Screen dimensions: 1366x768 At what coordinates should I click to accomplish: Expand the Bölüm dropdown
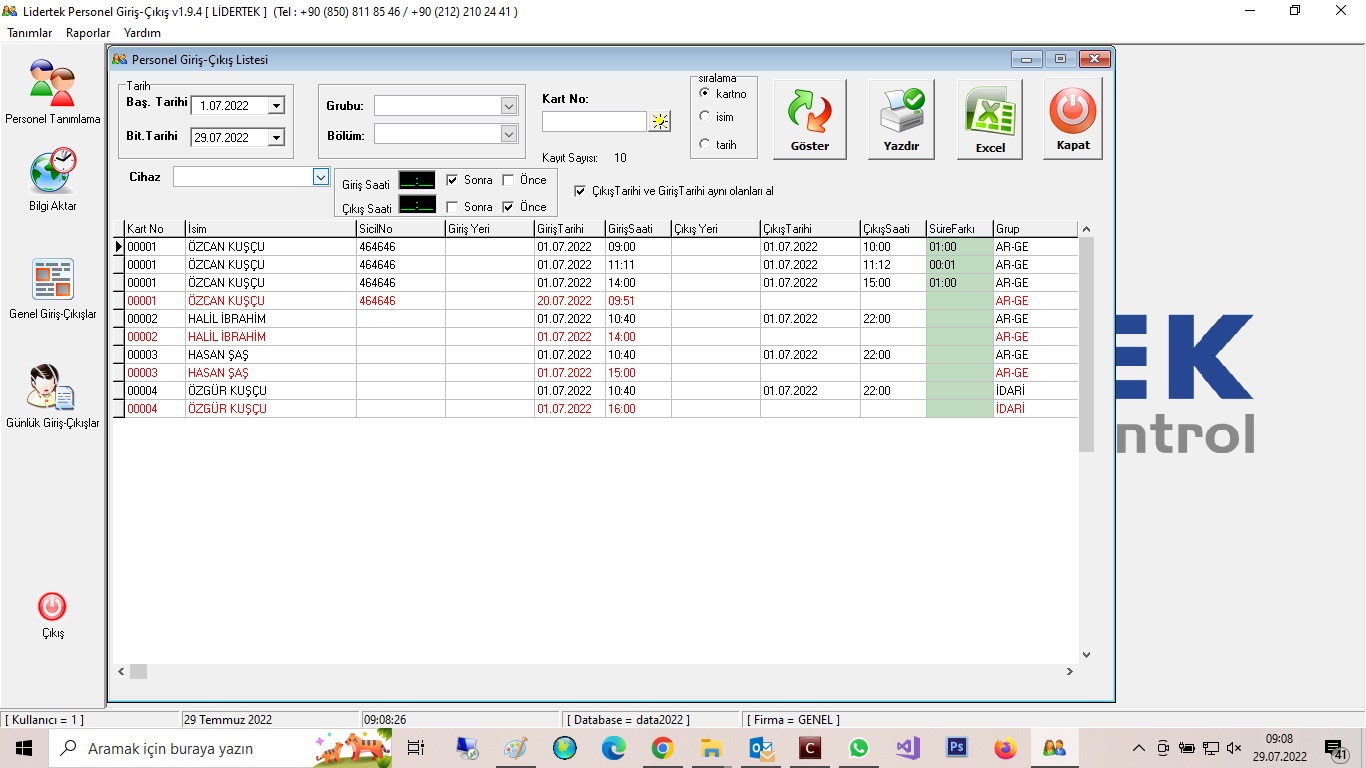click(509, 134)
